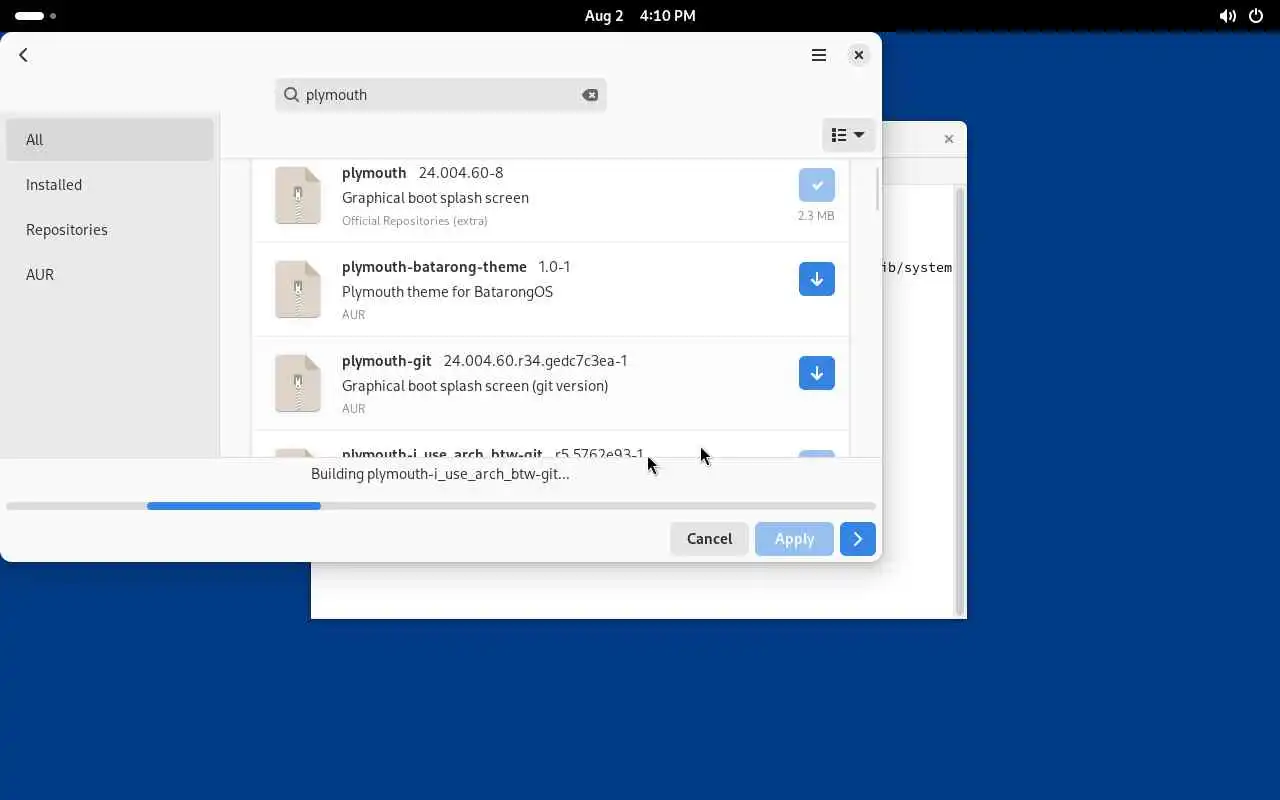This screenshot has width=1280, height=800.
Task: Select the AUR category
Action: (x=110, y=274)
